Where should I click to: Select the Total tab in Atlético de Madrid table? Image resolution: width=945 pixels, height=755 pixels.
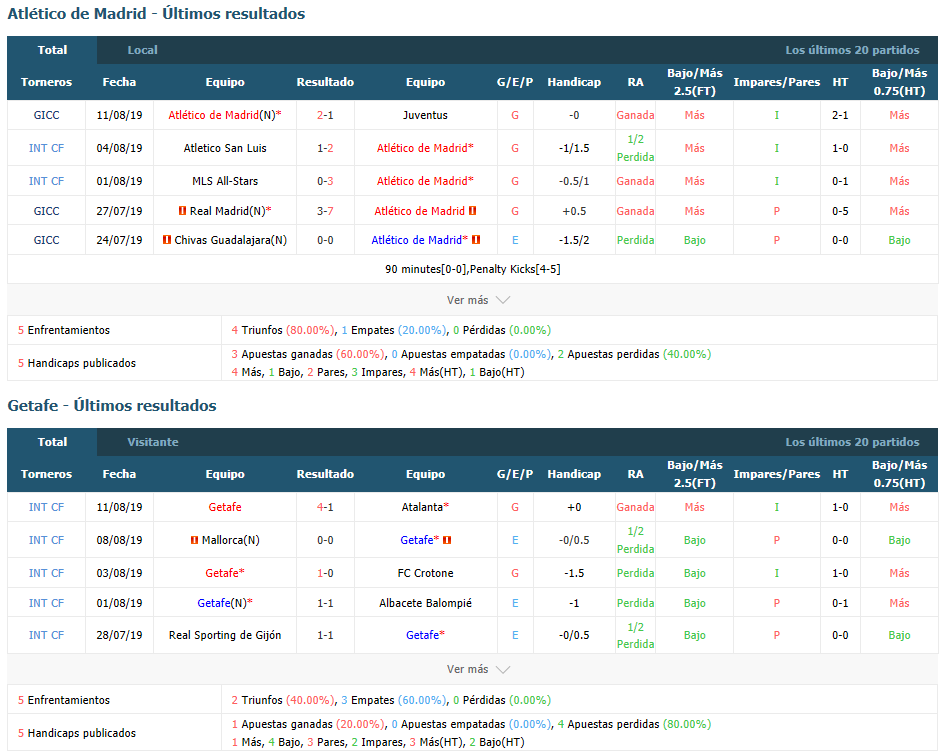(52, 50)
